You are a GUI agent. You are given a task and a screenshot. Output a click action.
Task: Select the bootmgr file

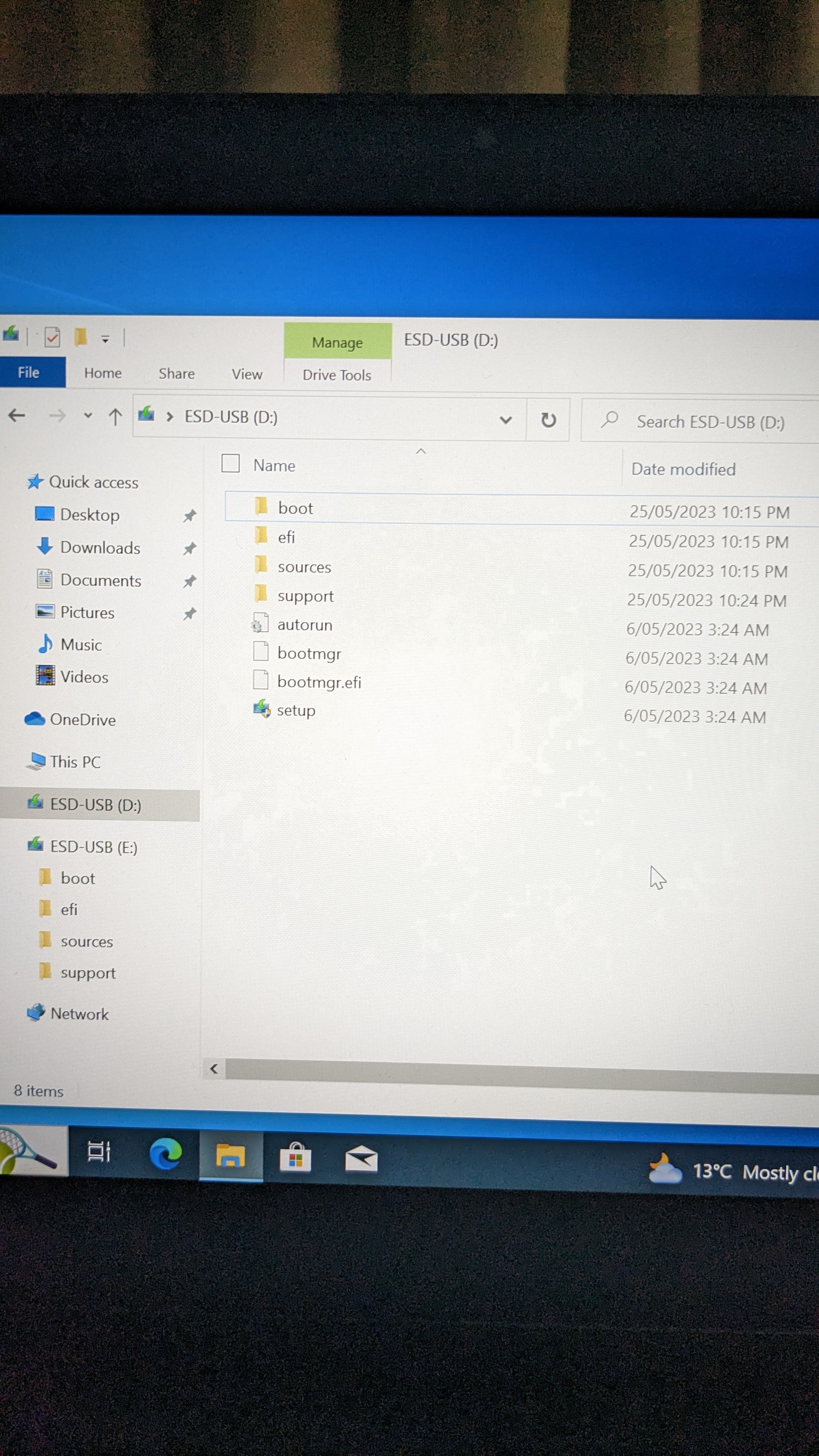tap(309, 653)
